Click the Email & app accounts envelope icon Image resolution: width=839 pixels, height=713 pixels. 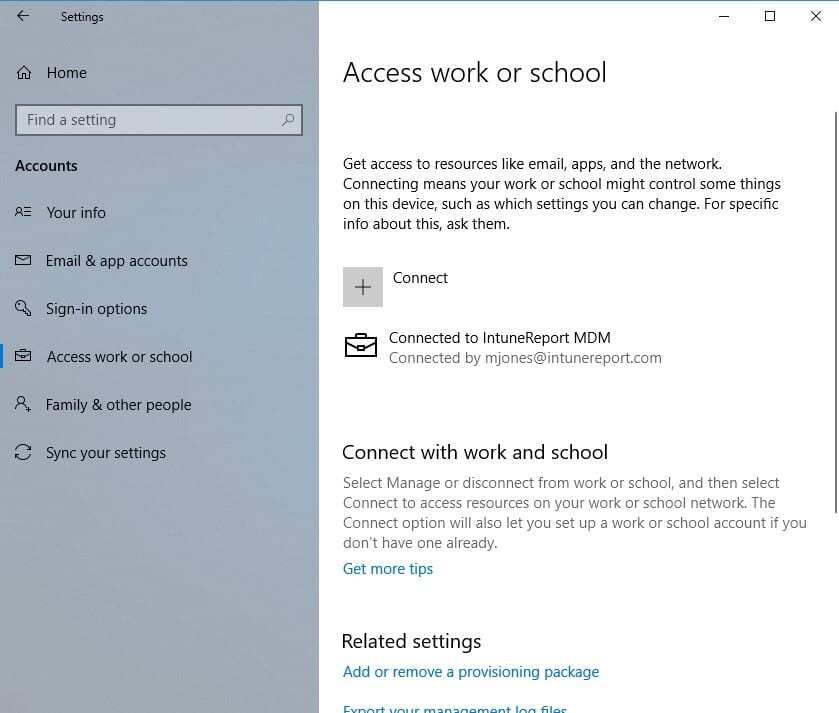tap(22, 260)
